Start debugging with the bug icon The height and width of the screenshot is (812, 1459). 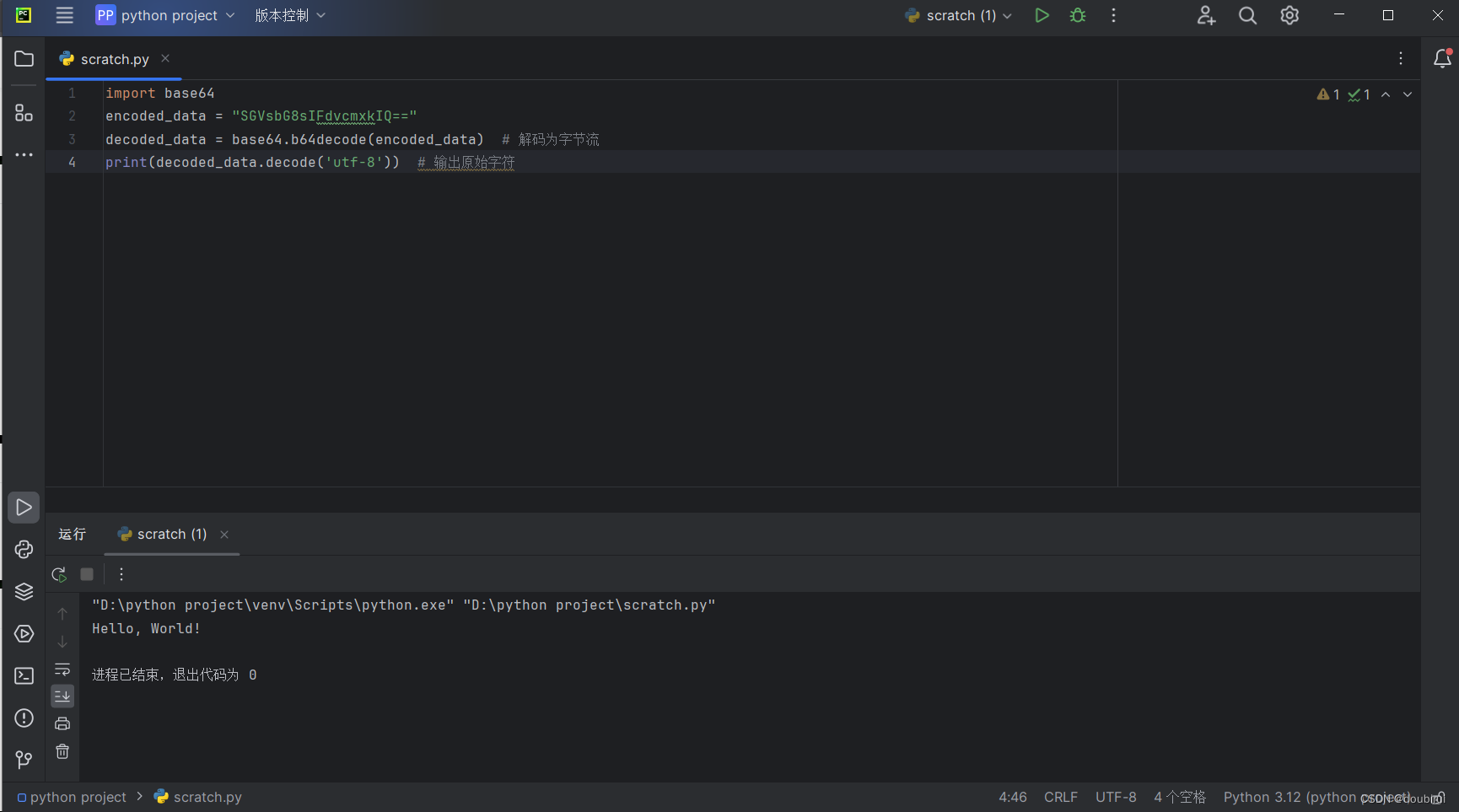[1078, 15]
